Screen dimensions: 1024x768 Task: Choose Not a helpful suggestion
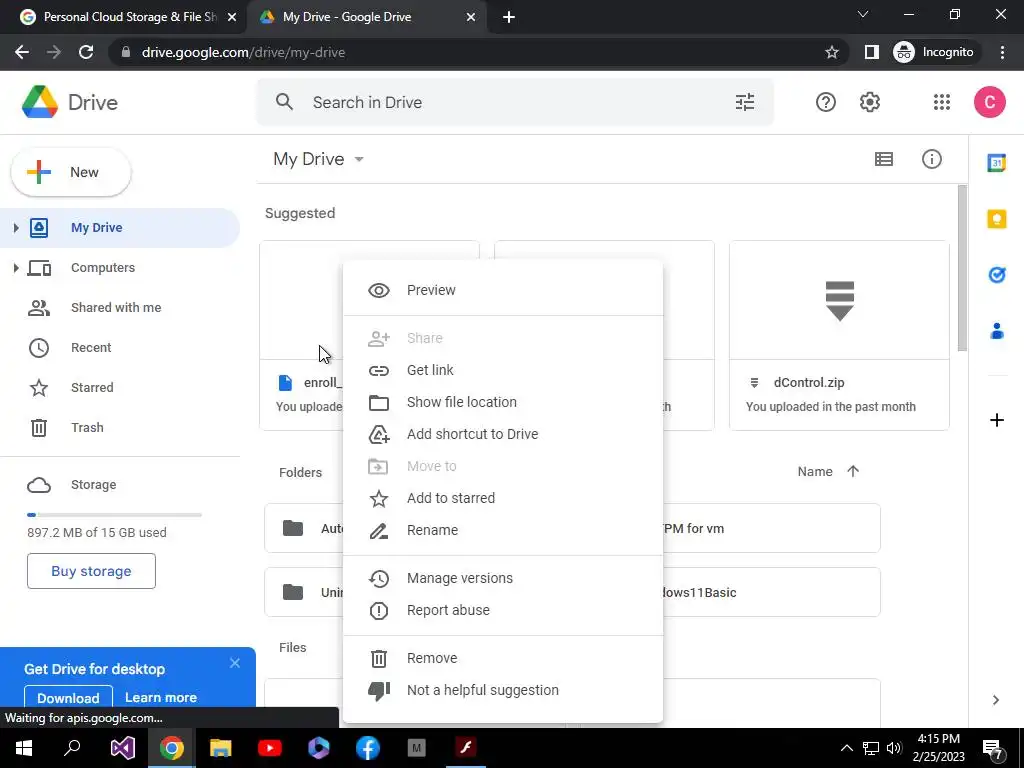tap(503, 690)
